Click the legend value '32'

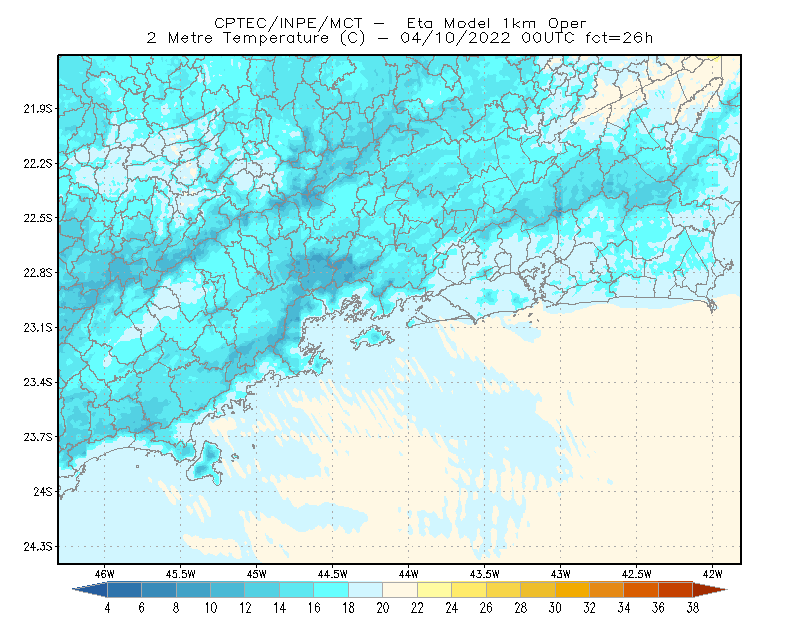[x=590, y=608]
